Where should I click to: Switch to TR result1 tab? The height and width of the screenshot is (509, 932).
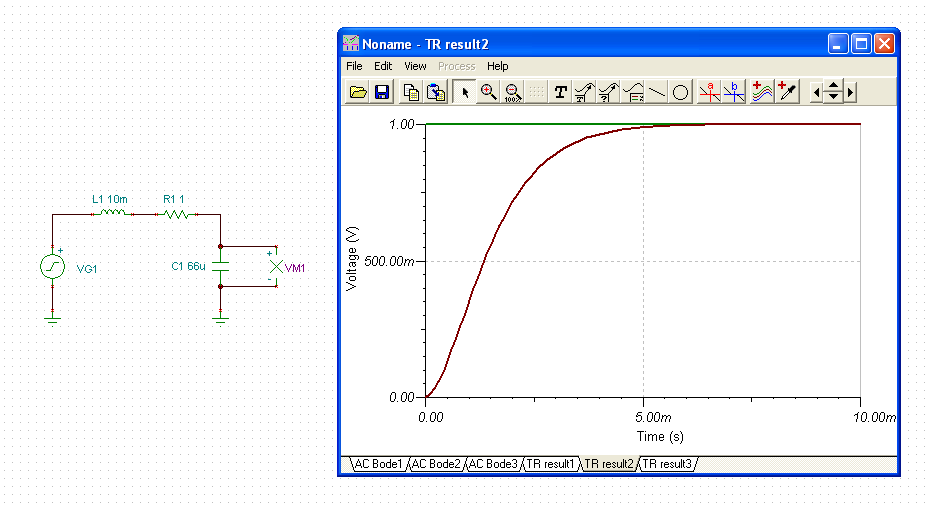point(550,464)
